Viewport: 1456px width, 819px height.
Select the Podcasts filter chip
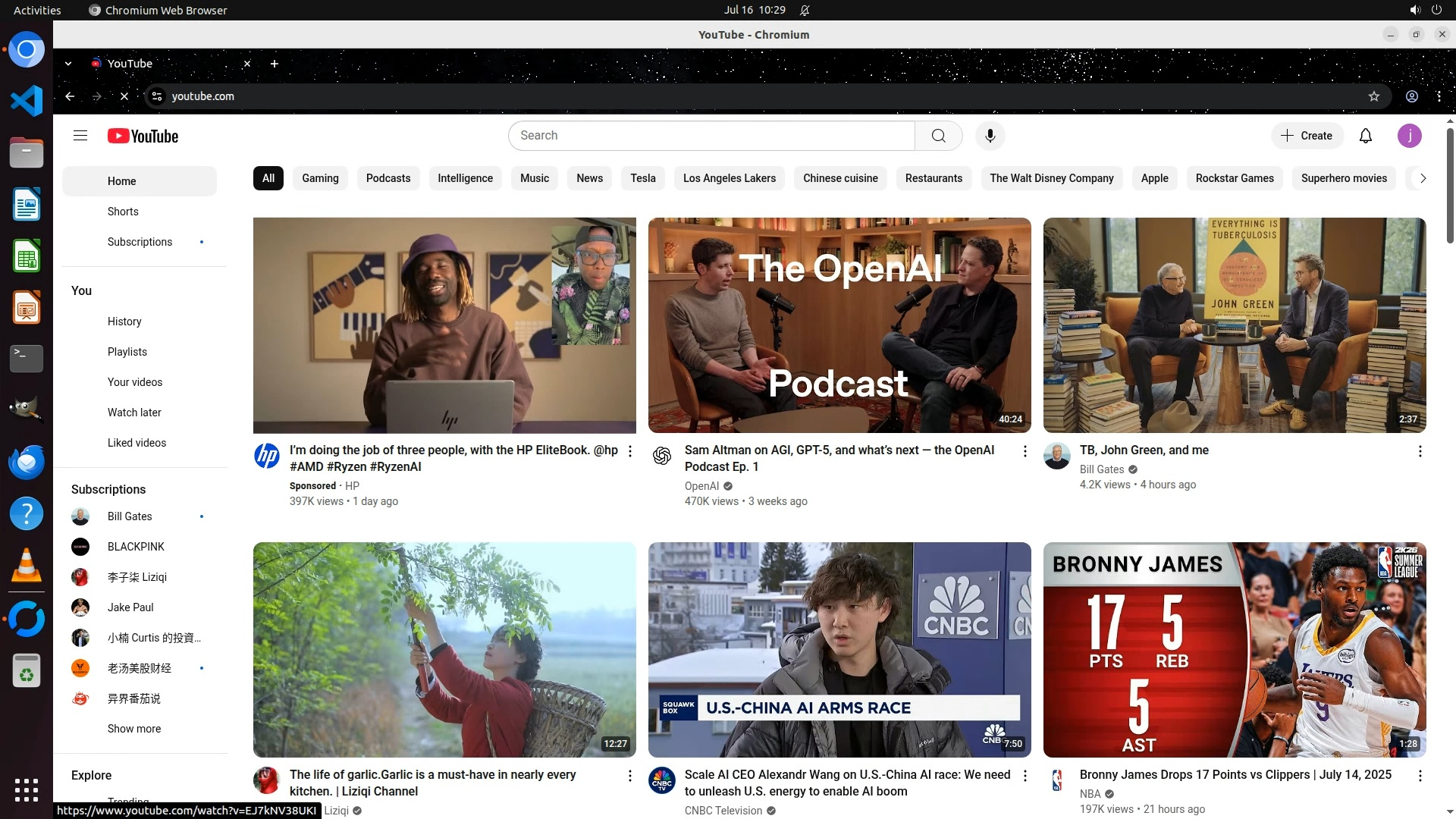pos(388,178)
